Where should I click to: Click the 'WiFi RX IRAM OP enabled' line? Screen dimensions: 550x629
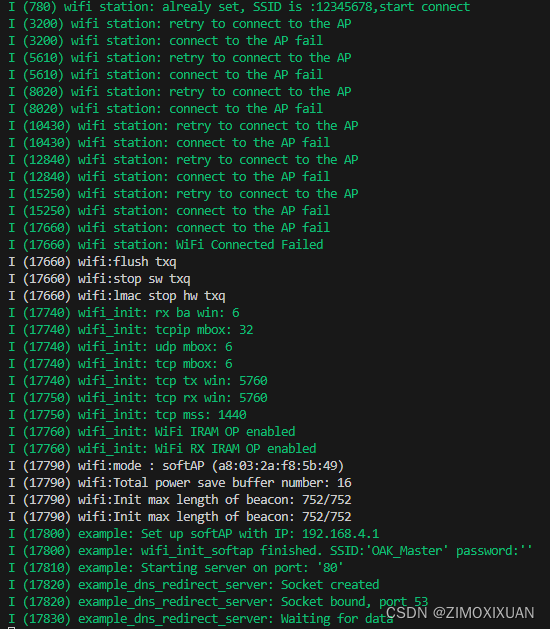pos(162,448)
